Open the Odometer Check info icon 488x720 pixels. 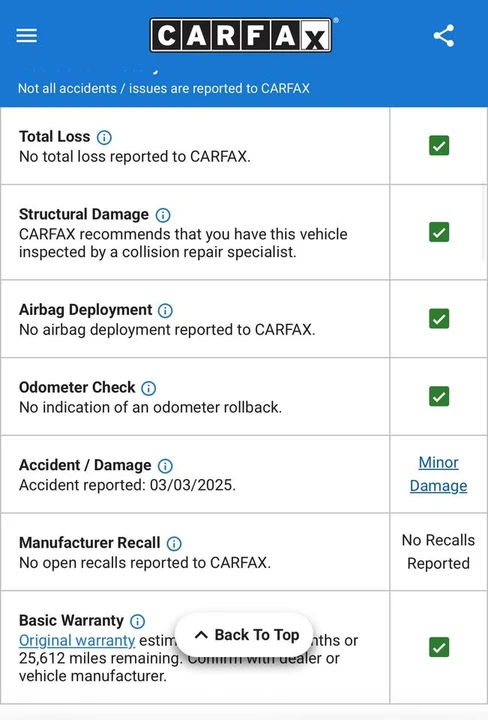pos(148,388)
